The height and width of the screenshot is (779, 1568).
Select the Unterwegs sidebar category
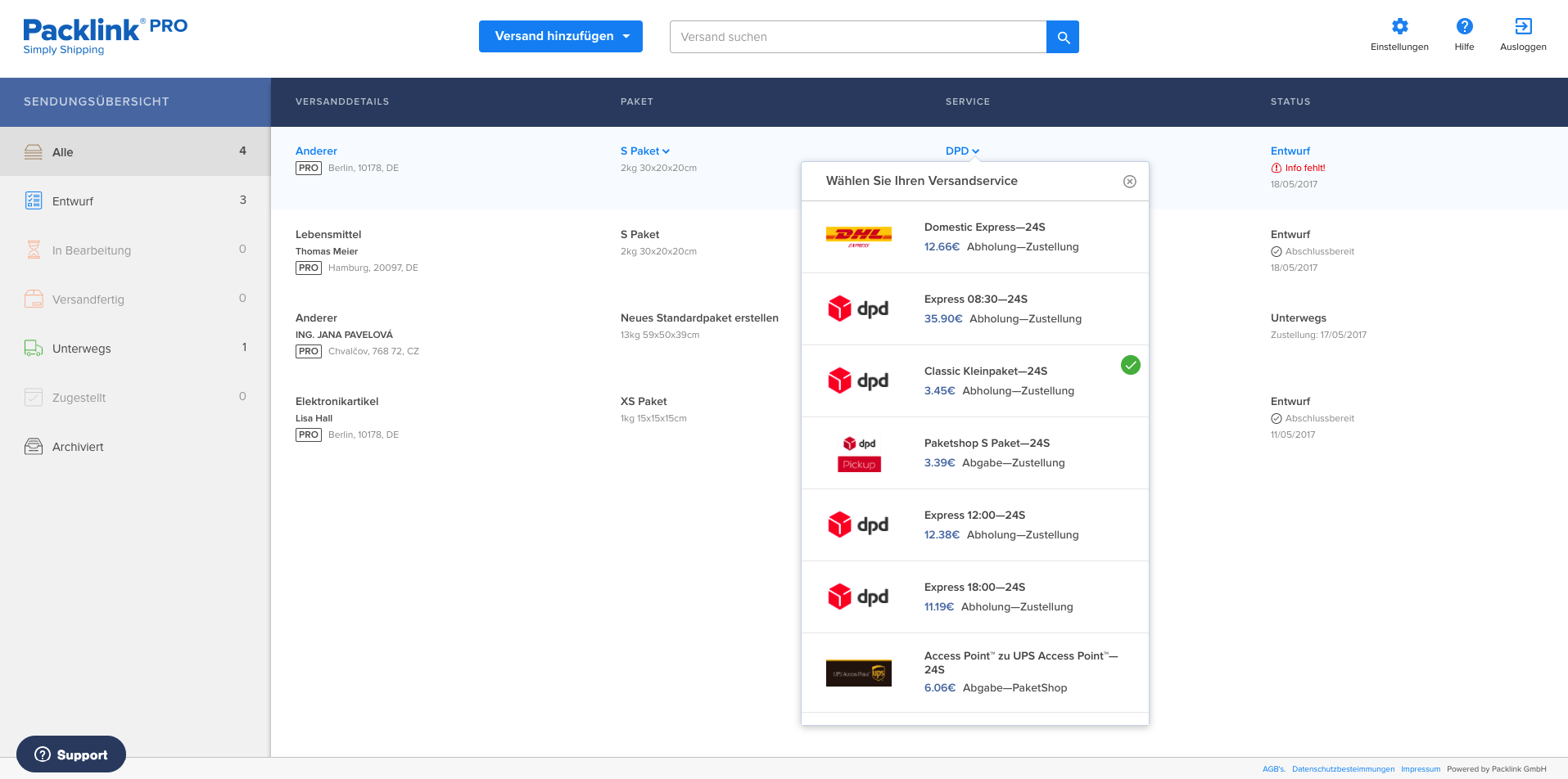(135, 348)
